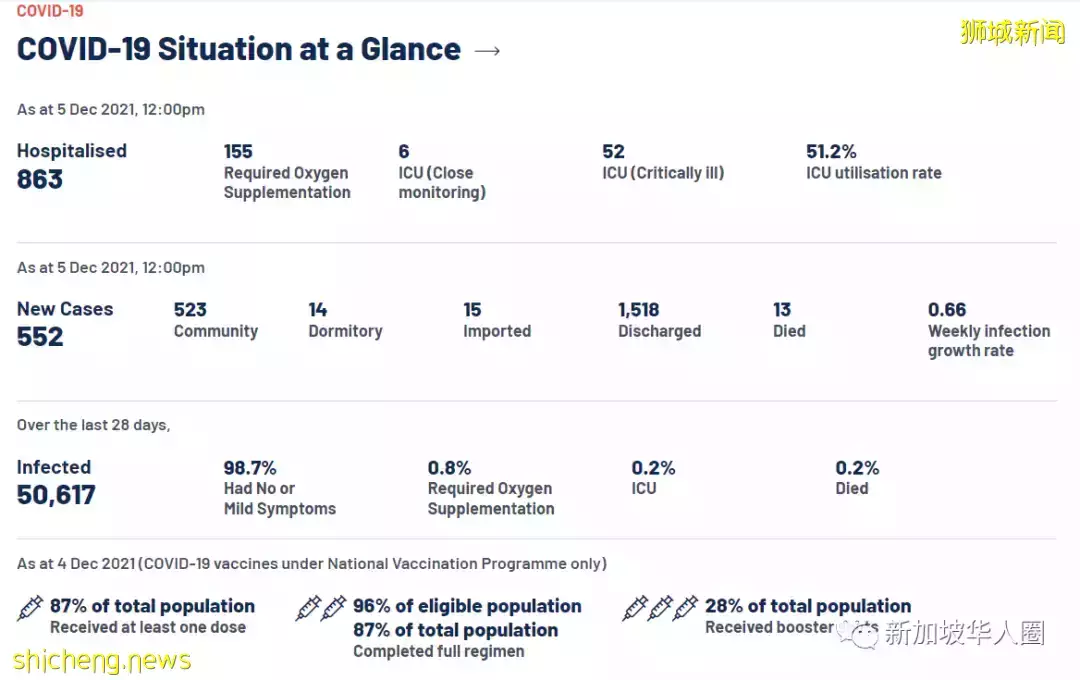
Task: Click the triple syringe icon for booster
Action: tap(660, 608)
